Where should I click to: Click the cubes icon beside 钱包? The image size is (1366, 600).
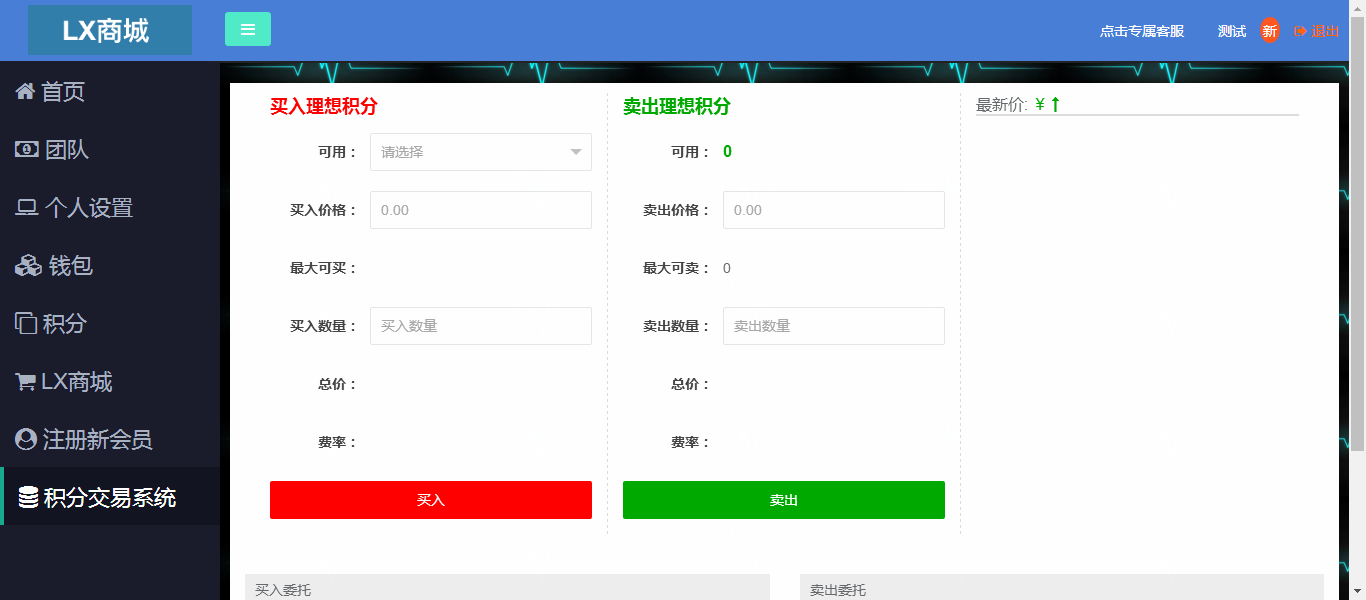(x=28, y=266)
